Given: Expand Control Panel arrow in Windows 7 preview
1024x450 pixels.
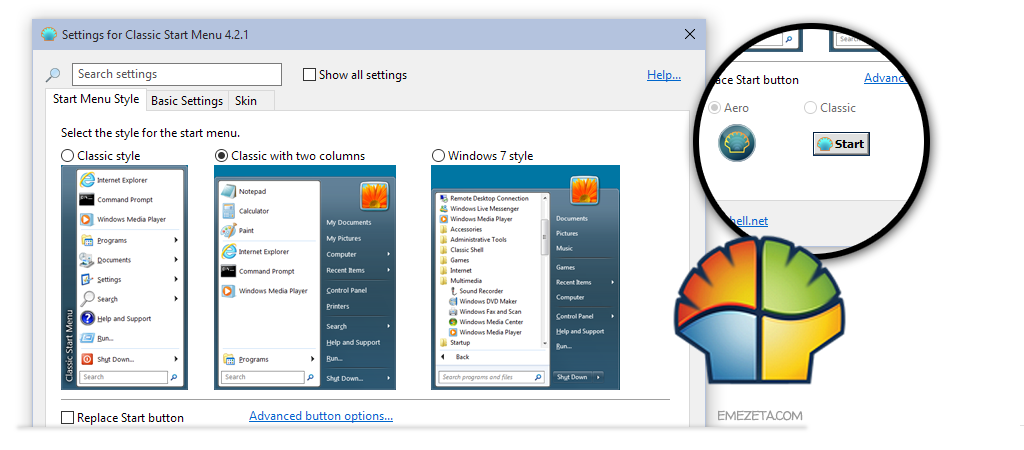Looking at the screenshot, I should 613,316.
